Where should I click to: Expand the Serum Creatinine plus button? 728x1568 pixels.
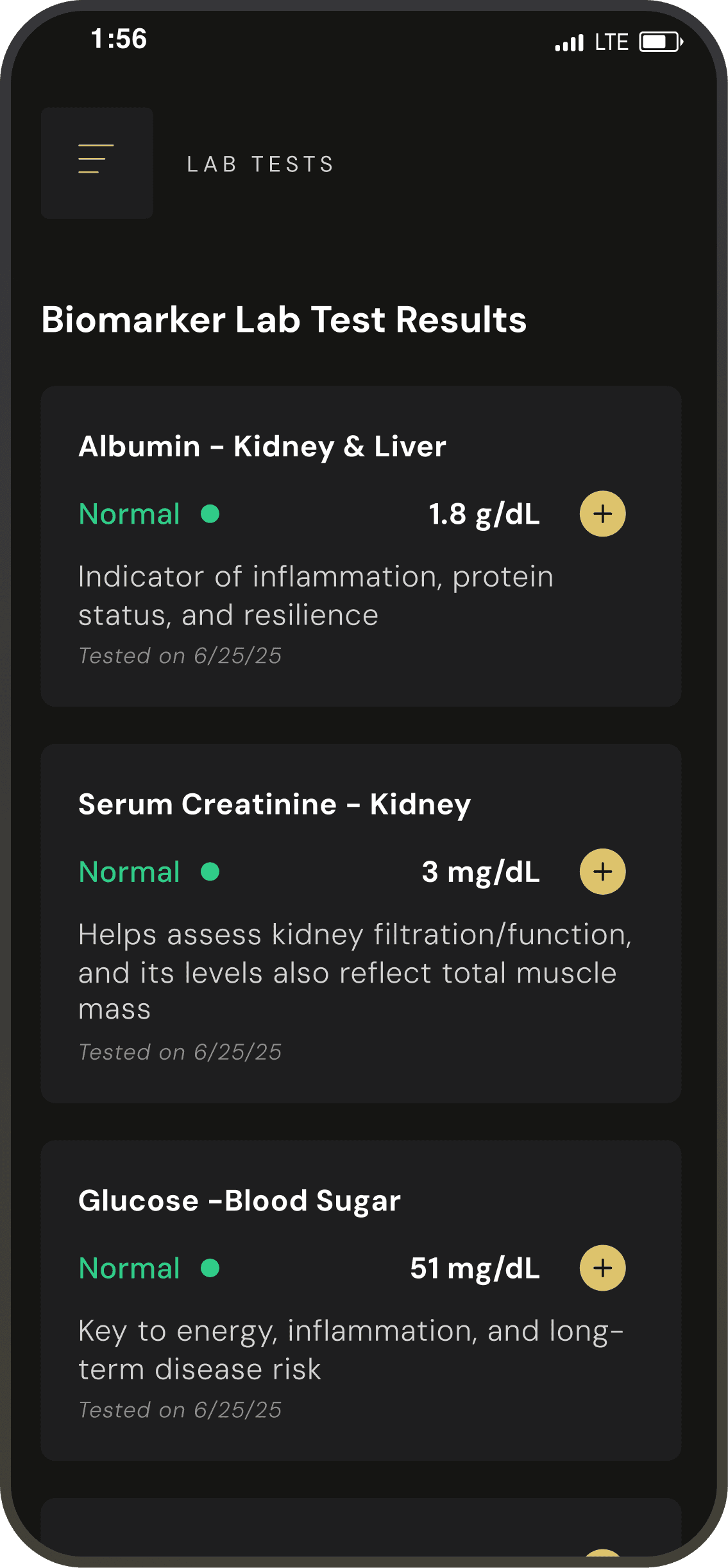pos(602,872)
